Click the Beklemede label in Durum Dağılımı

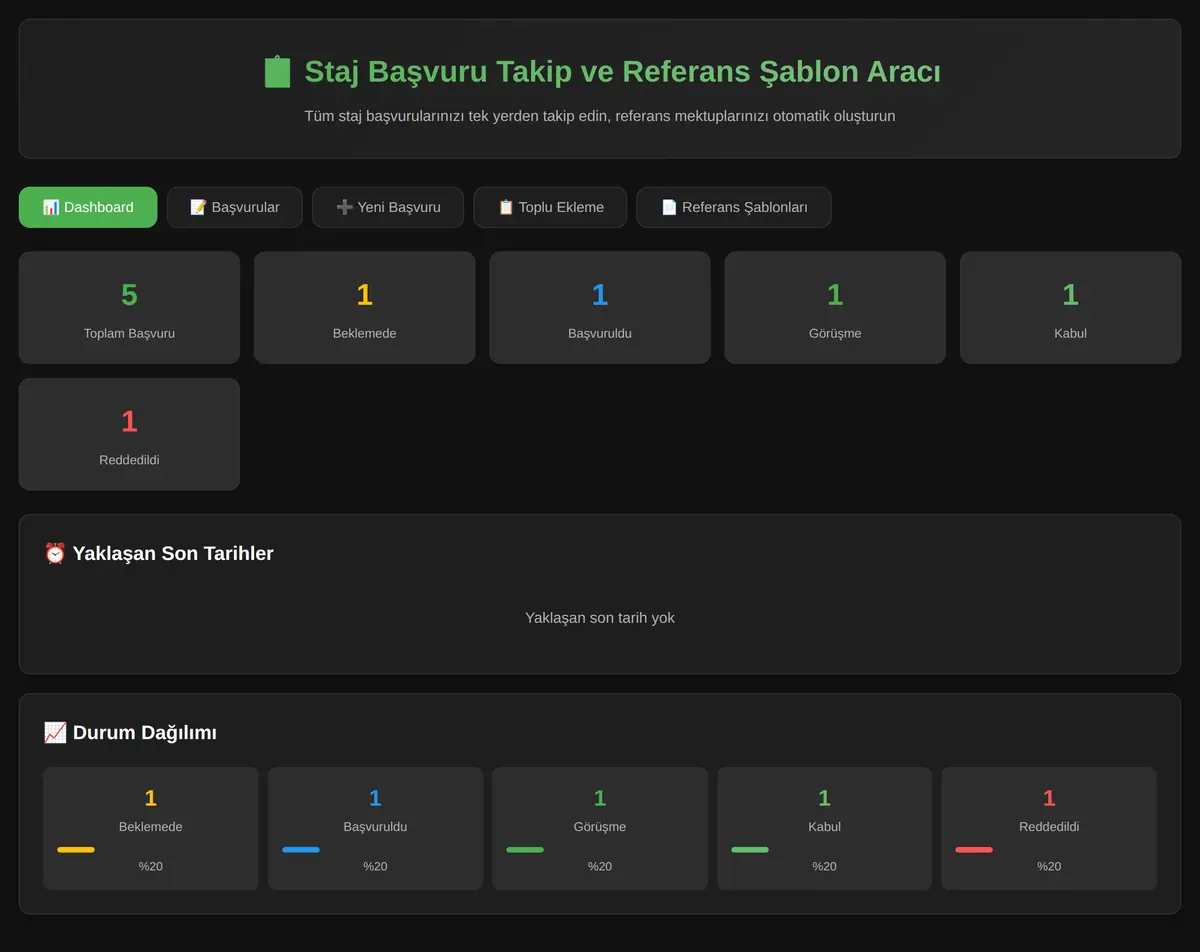point(151,827)
